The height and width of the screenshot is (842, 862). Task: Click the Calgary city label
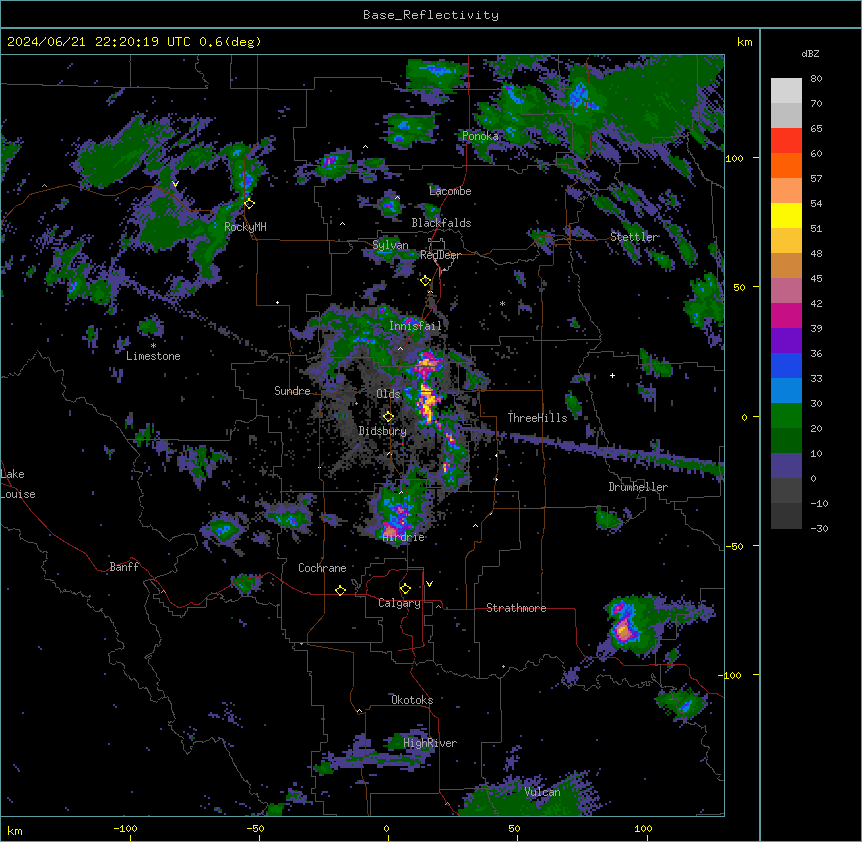(x=399, y=603)
